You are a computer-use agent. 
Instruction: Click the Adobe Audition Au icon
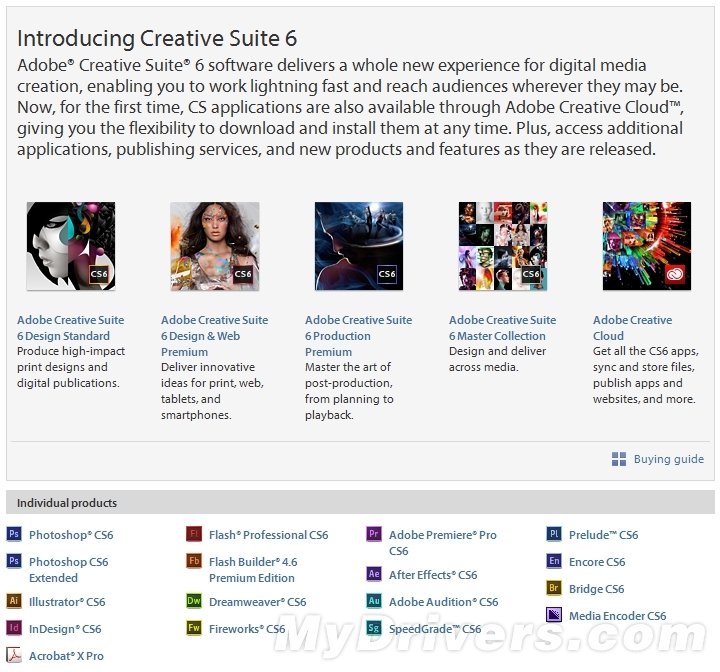tap(374, 601)
